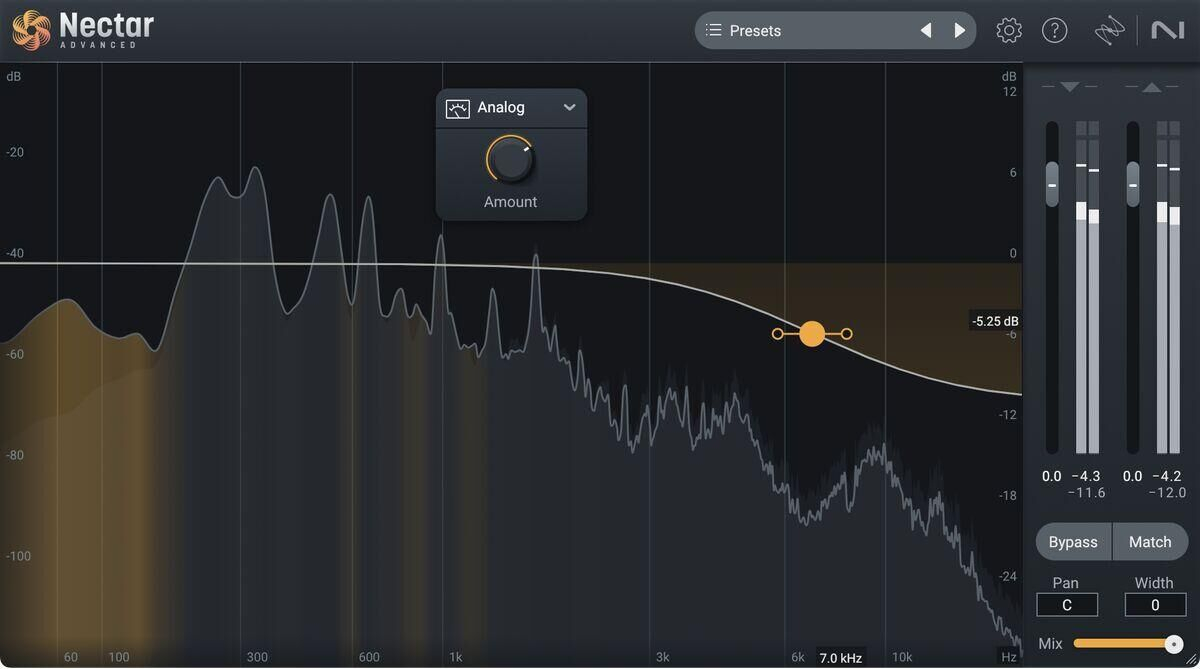This screenshot has width=1200, height=669.
Task: Click the Width value field
Action: [1155, 605]
